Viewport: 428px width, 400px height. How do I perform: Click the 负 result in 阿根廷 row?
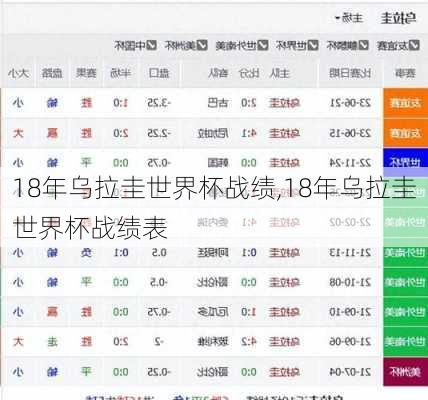(86, 253)
